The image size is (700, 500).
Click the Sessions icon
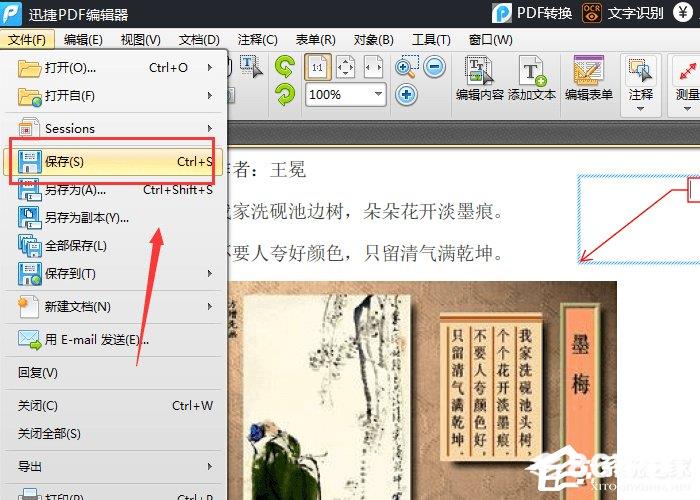(29, 129)
